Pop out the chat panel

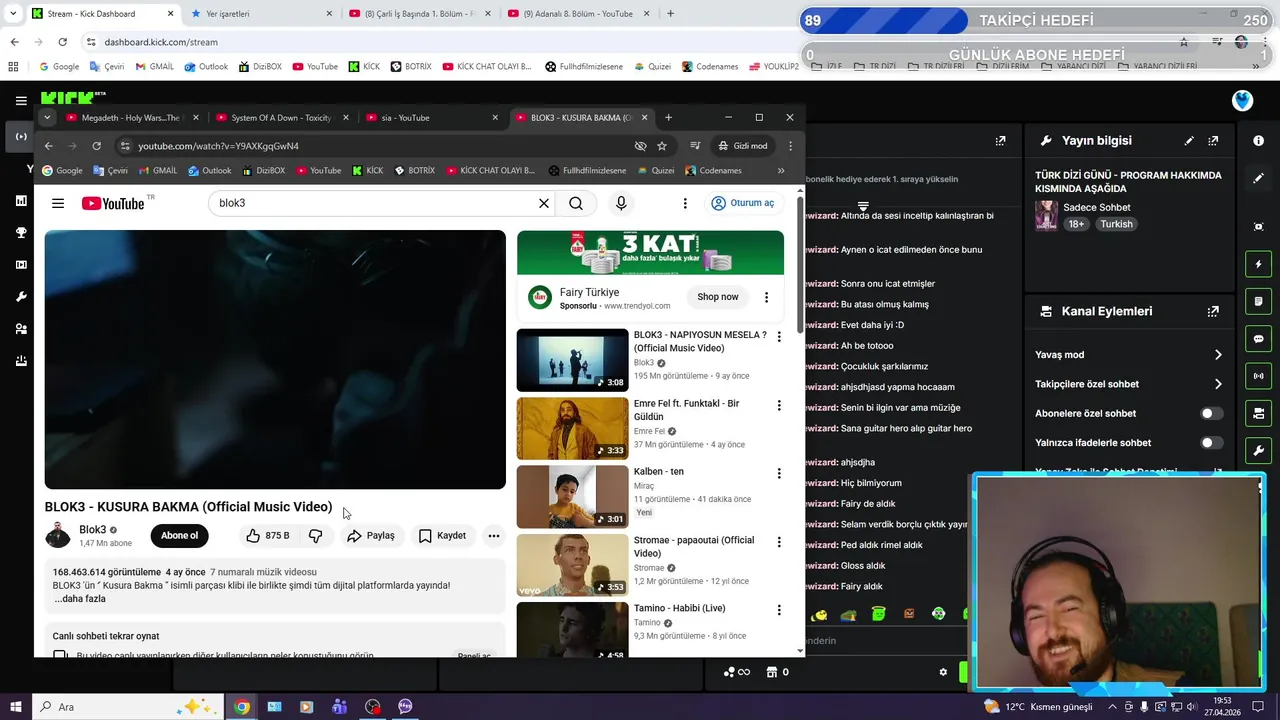(1000, 141)
